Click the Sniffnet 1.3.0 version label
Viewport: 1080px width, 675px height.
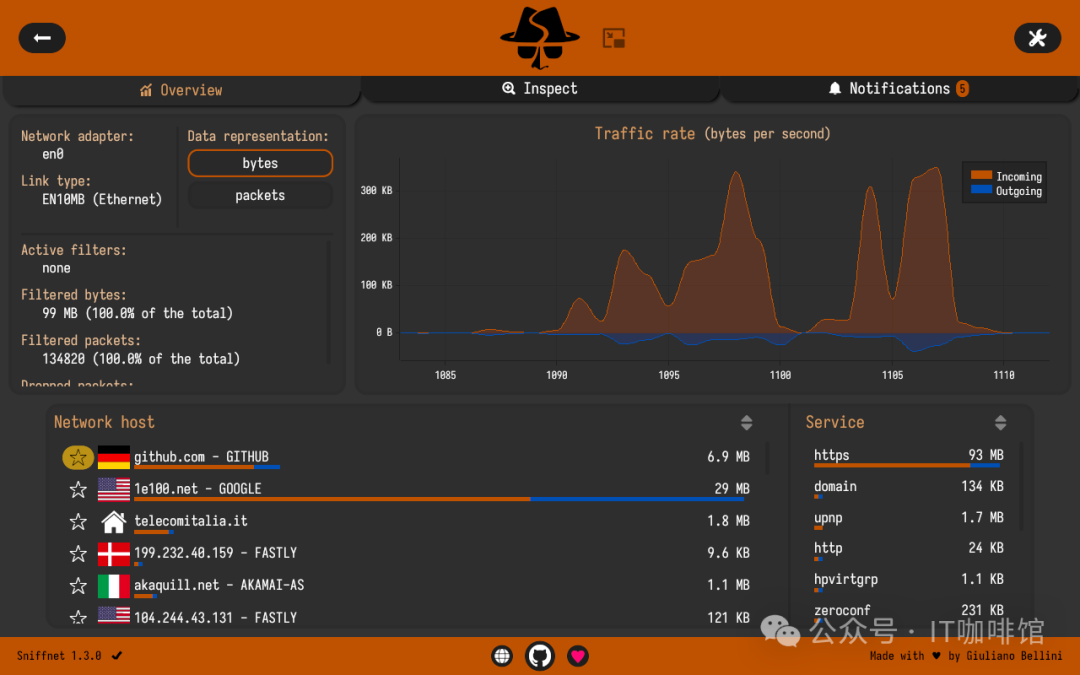pyautogui.click(x=59, y=656)
